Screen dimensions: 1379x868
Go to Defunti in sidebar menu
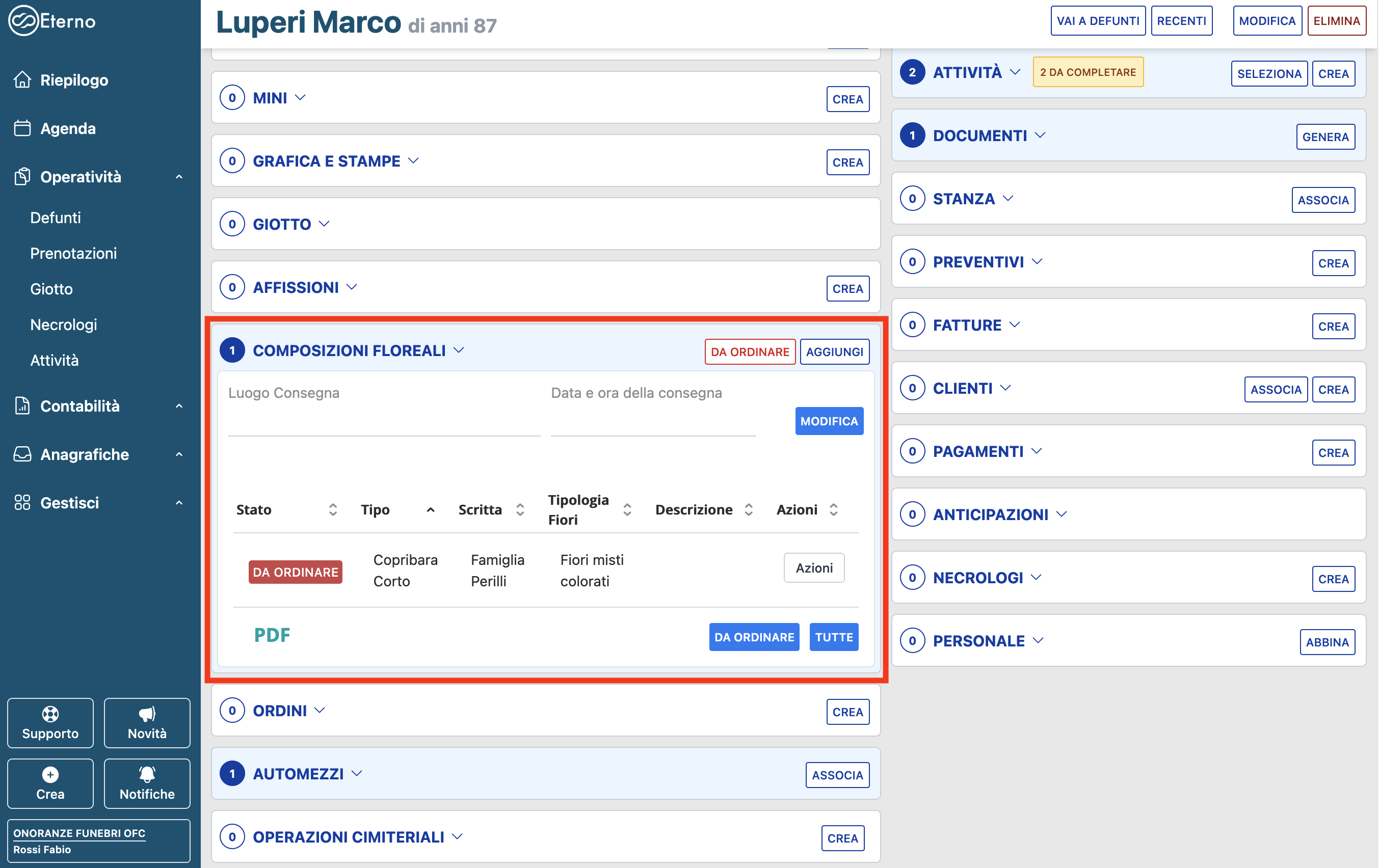(56, 218)
